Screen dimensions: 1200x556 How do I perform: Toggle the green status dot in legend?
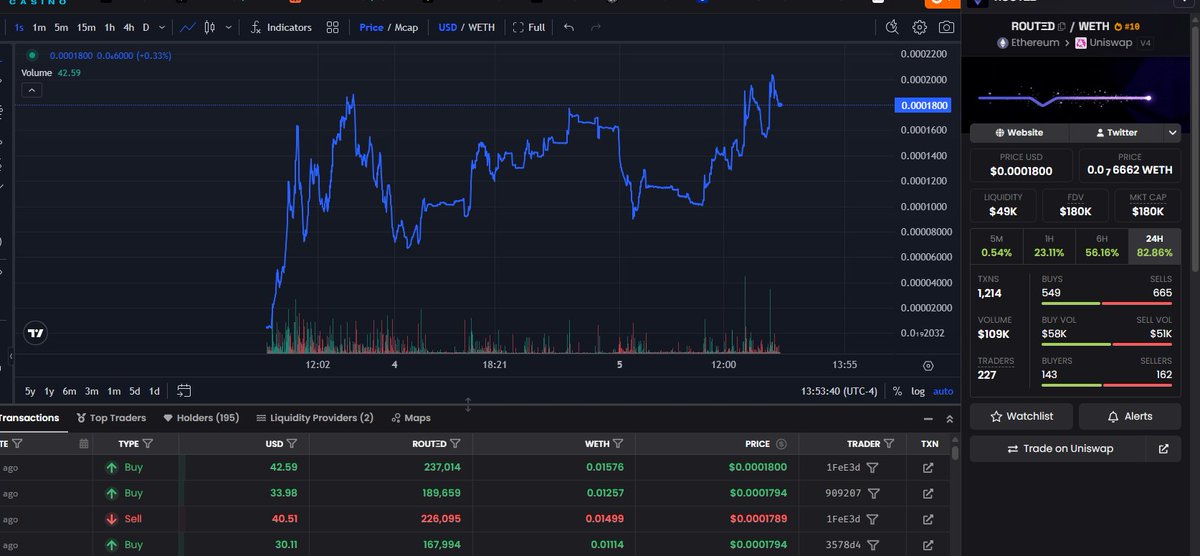point(32,55)
